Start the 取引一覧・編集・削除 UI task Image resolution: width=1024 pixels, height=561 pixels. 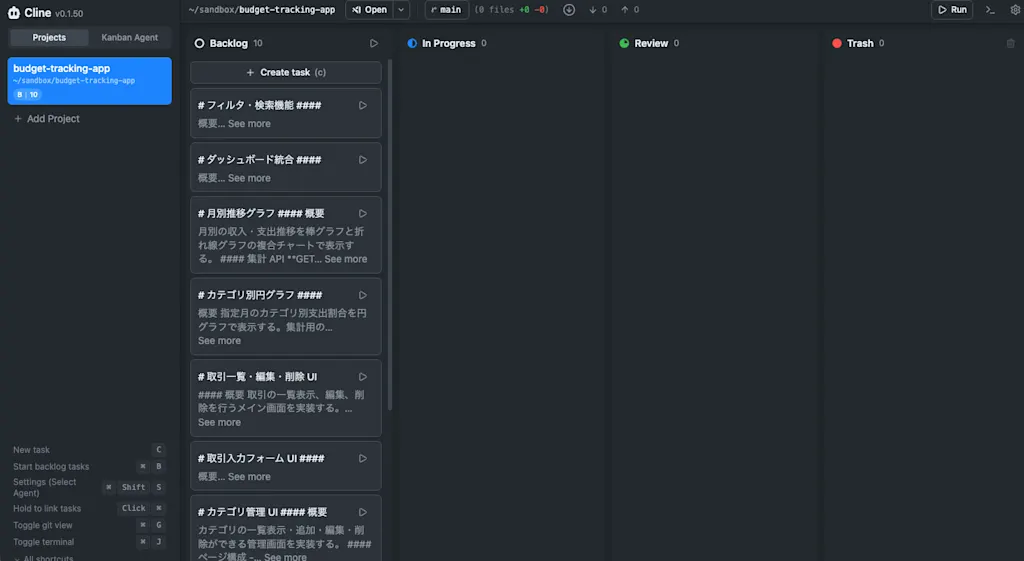(x=362, y=377)
